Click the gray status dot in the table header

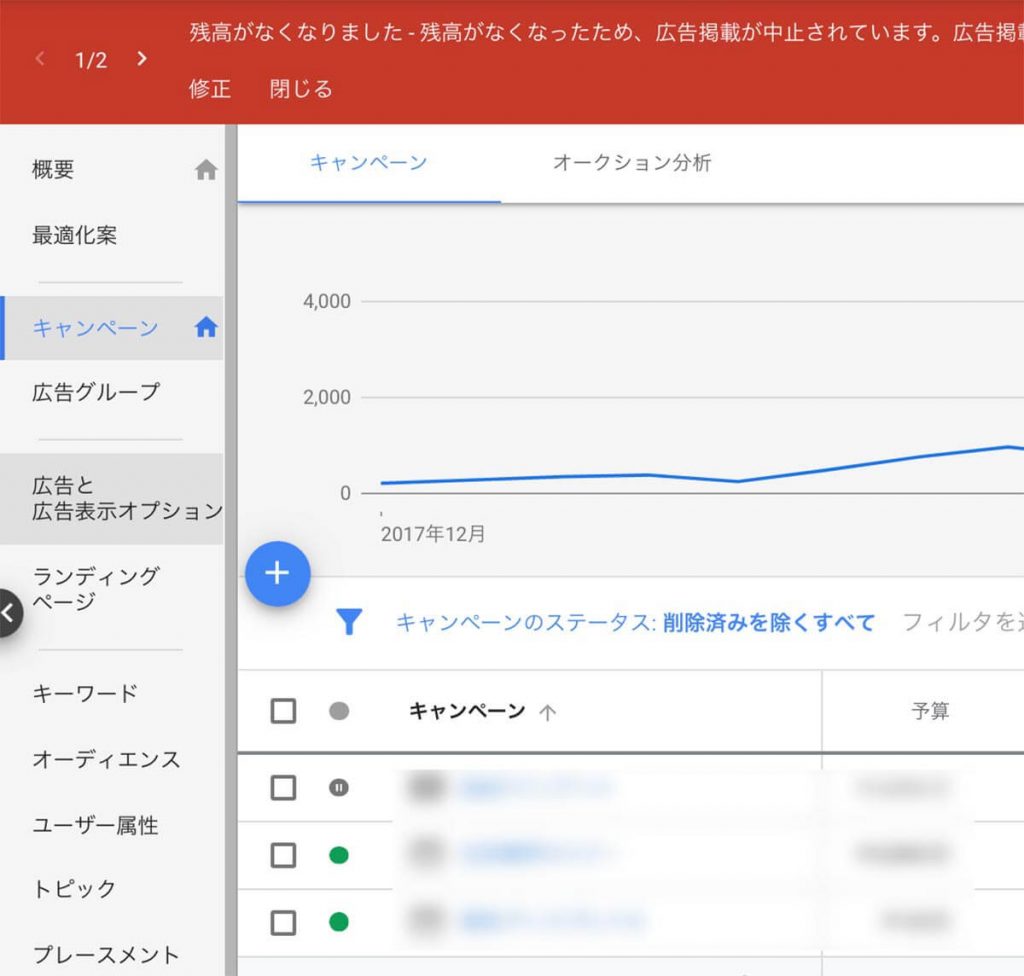[339, 710]
